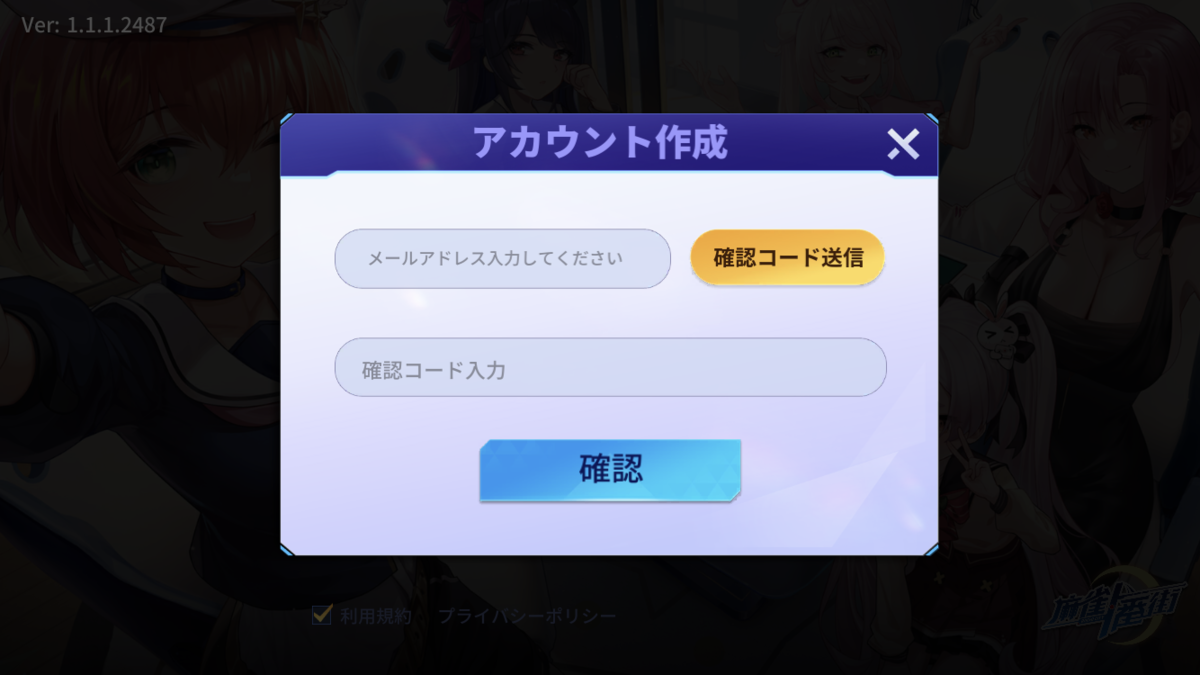Click the 確認コード送信 yellow button
The height and width of the screenshot is (675, 1200).
click(788, 257)
